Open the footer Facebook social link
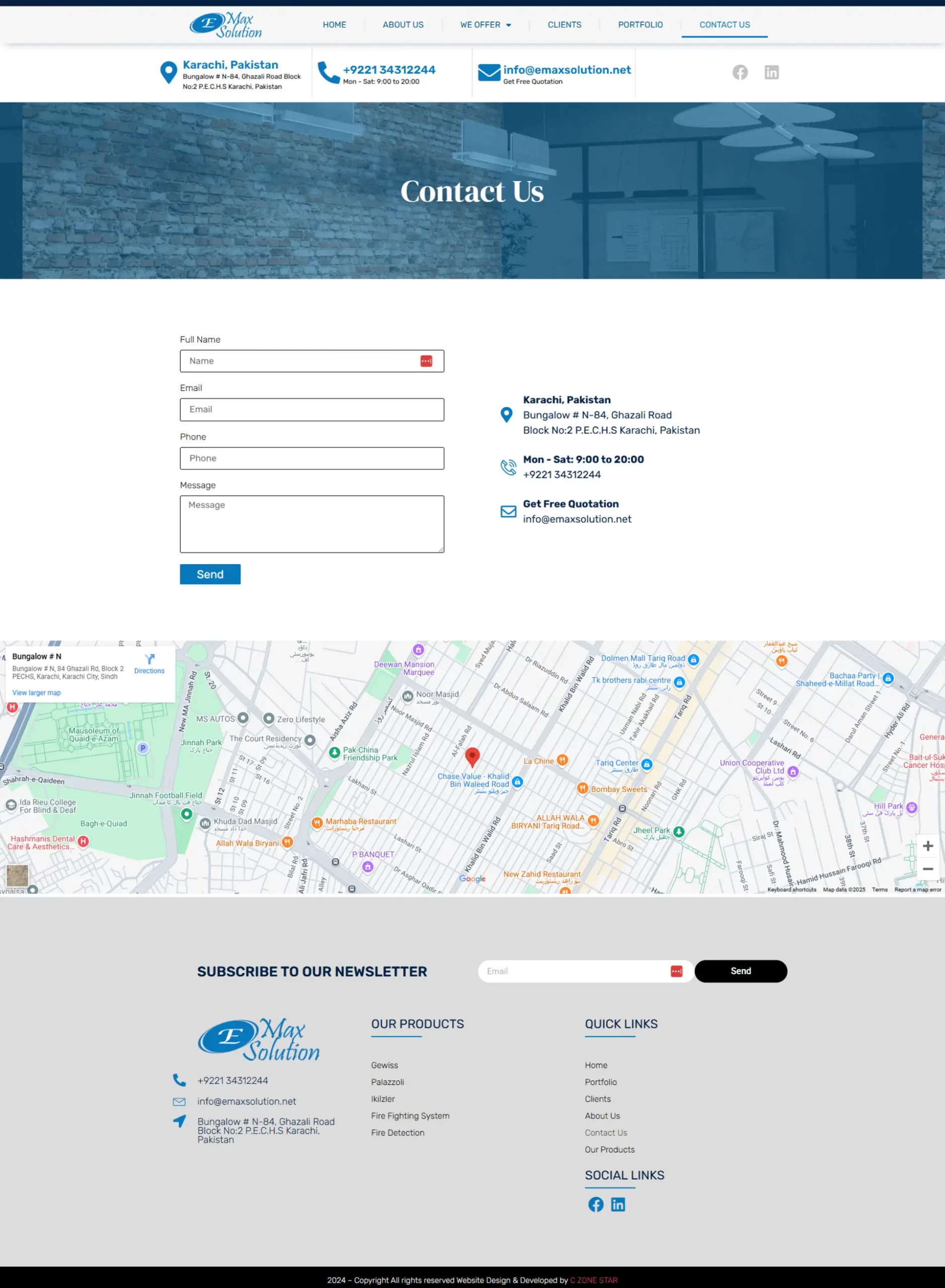 point(595,1204)
